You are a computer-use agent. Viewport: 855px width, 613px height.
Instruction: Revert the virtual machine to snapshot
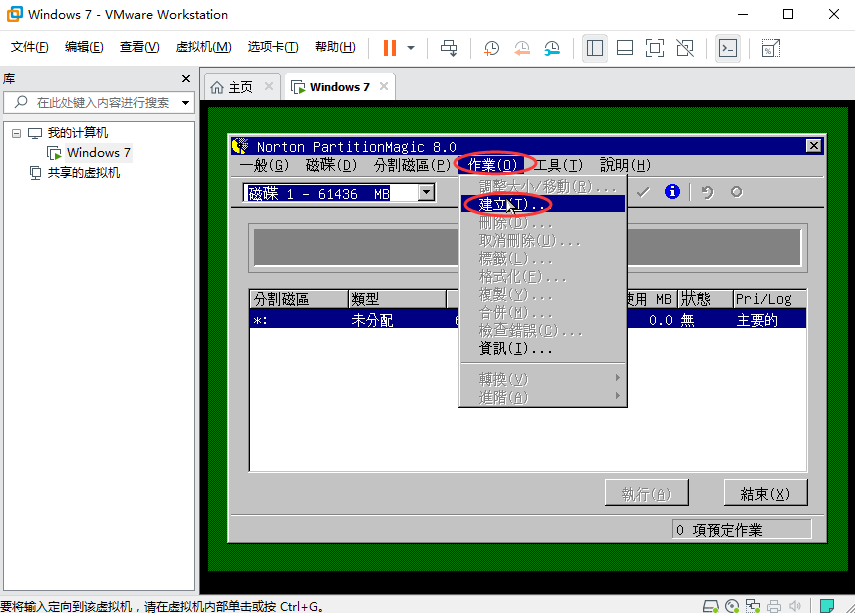coord(522,48)
